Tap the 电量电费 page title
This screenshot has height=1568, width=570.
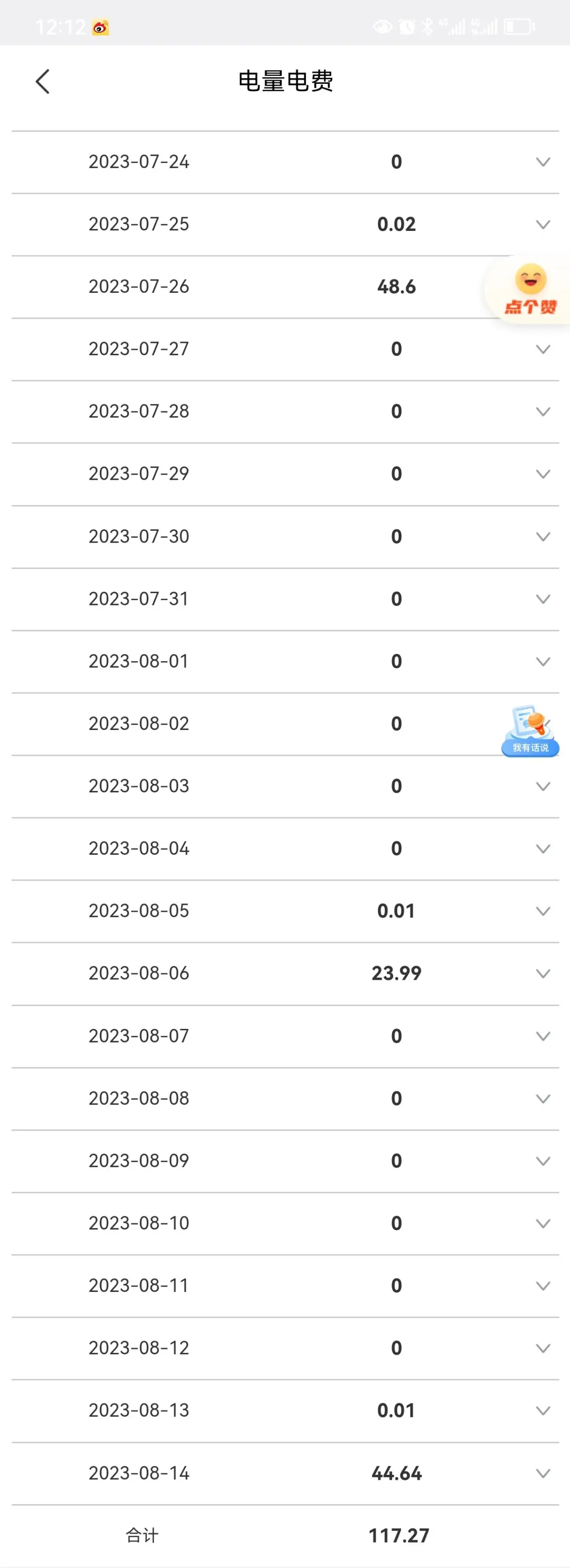(x=285, y=81)
